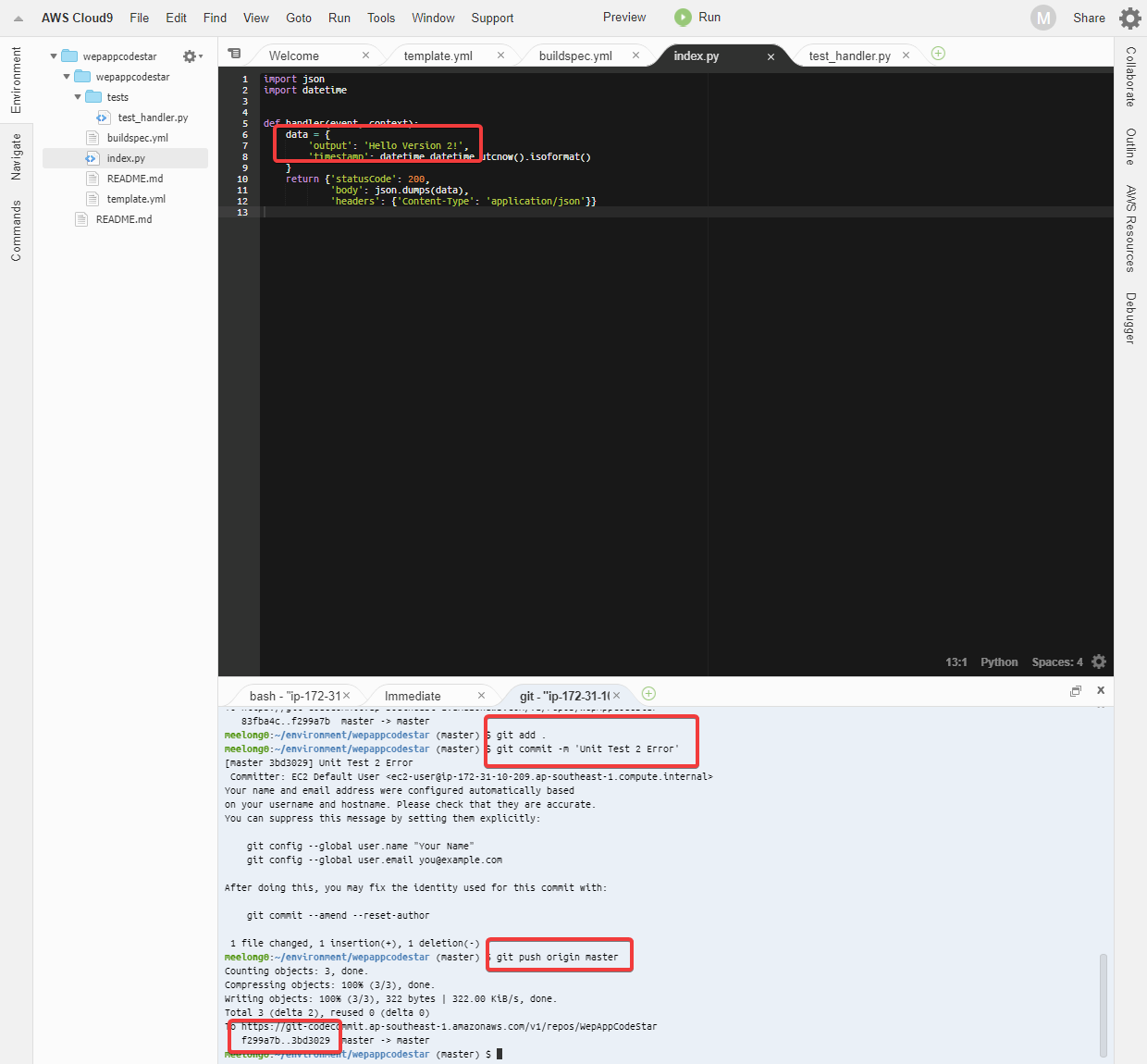Click the green Run play icon
This screenshot has height=1064, width=1147.
(x=683, y=18)
